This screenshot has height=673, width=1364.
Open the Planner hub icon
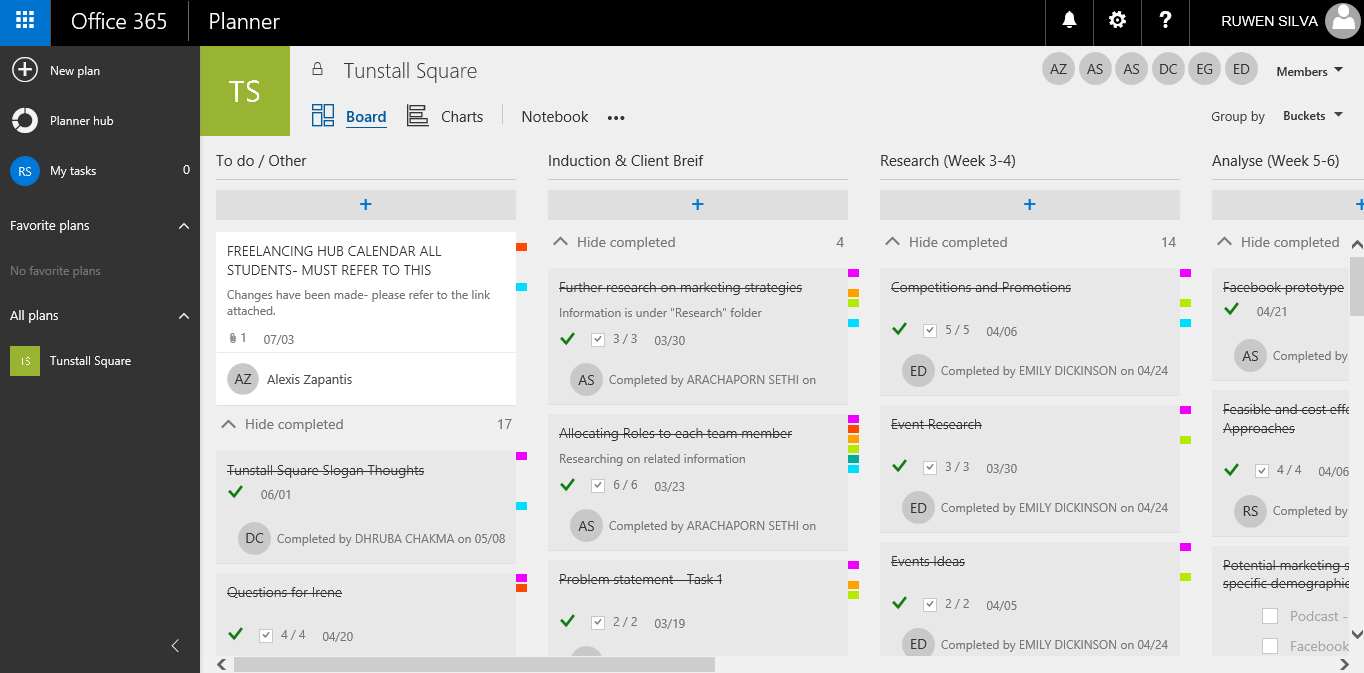click(x=25, y=121)
